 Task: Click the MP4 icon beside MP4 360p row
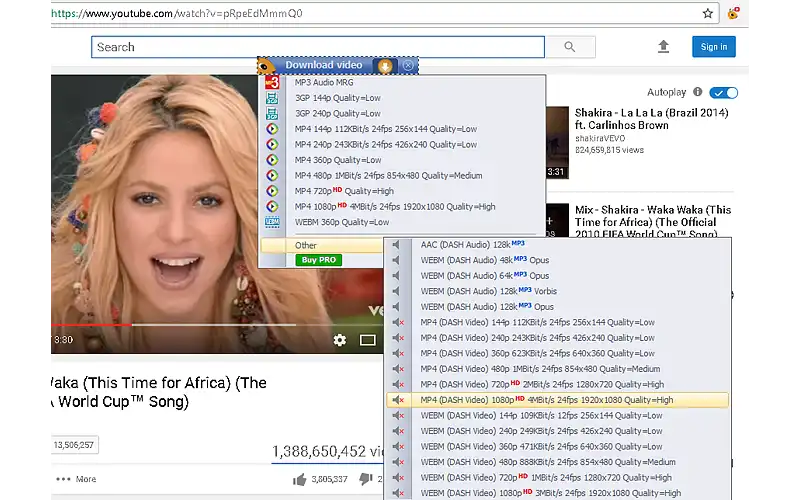tap(272, 160)
